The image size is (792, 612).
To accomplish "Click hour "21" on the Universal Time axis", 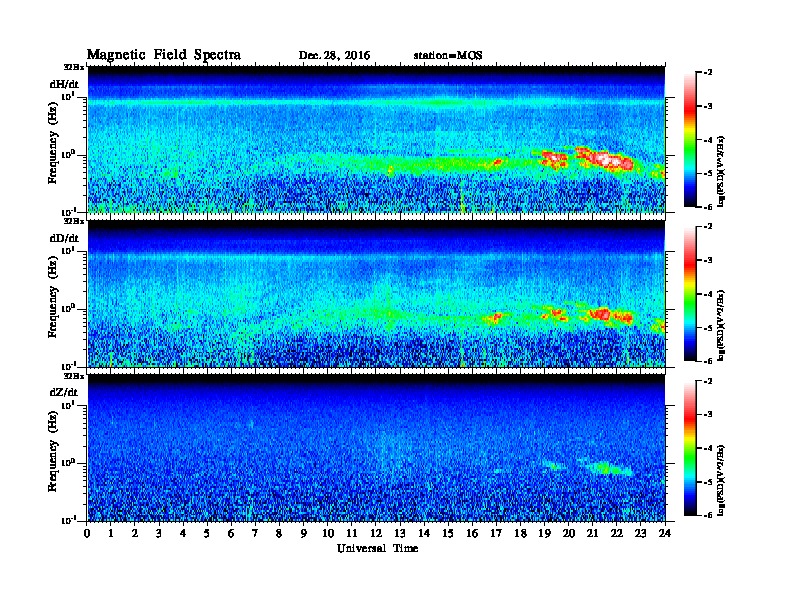I will [x=592, y=533].
